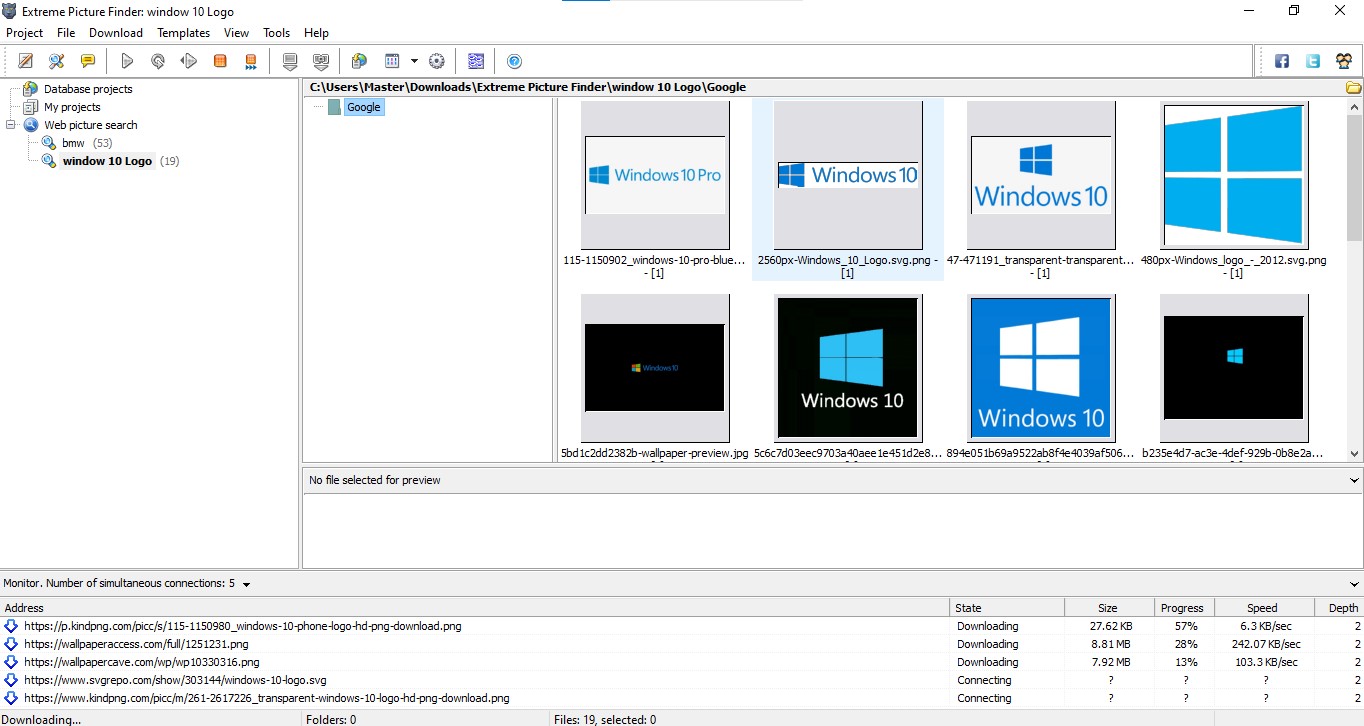
Task: Select the p.kindpng.com 115-1150980 download row
Action: (x=682, y=626)
